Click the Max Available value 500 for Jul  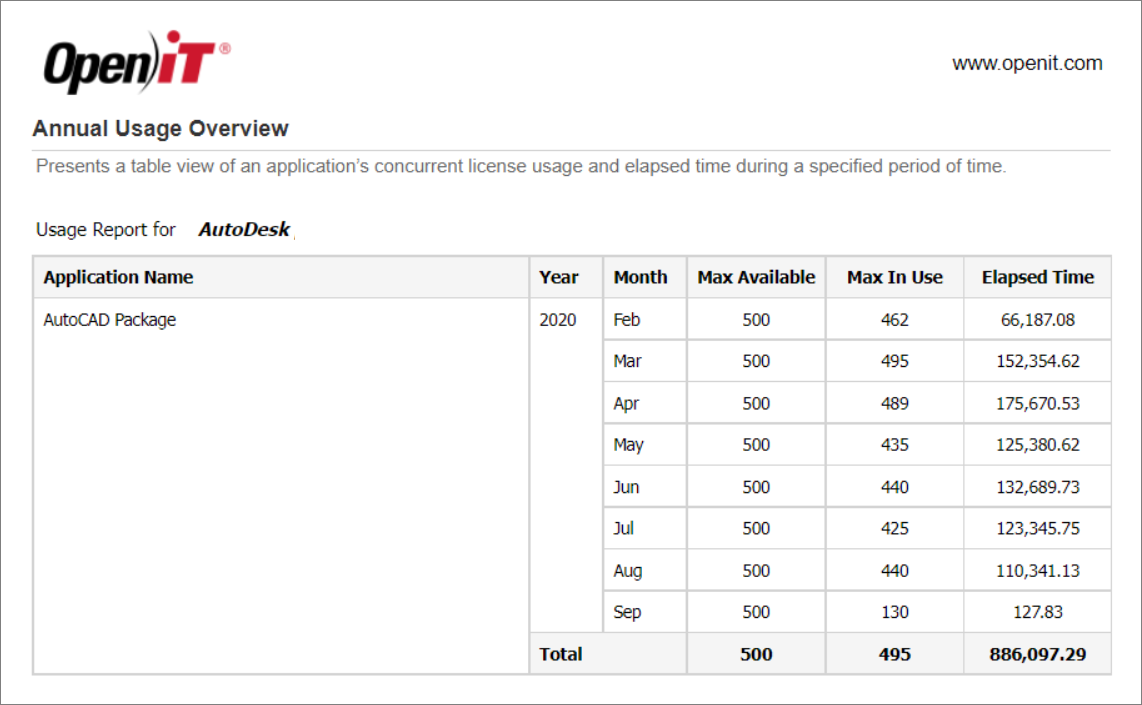pos(755,528)
